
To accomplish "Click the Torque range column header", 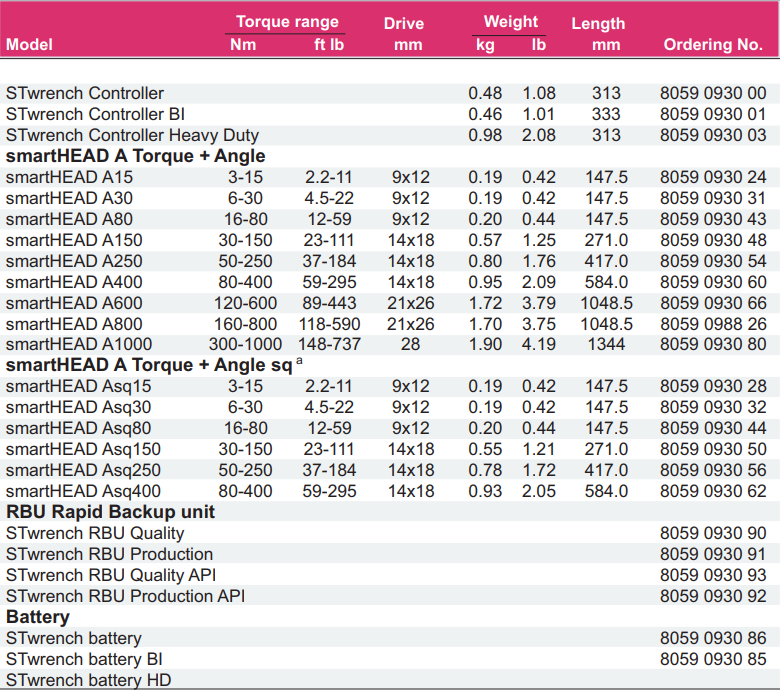I will click(287, 22).
